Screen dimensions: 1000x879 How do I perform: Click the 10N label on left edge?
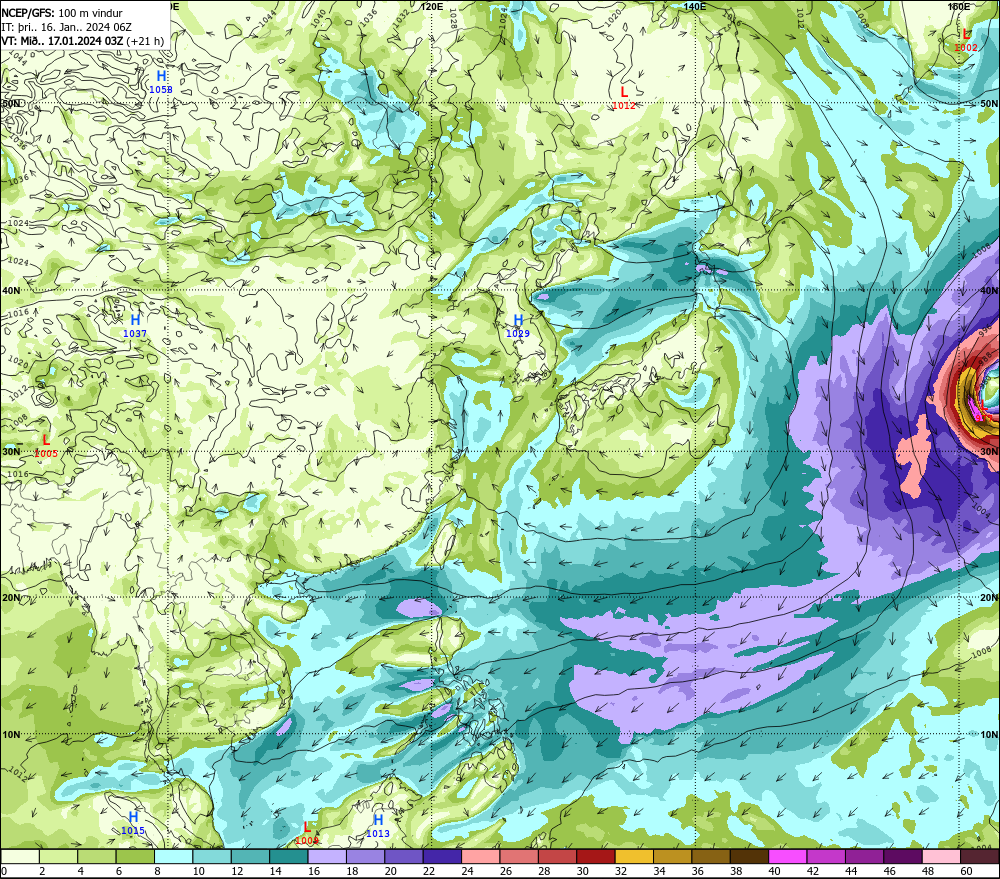tap(11, 735)
